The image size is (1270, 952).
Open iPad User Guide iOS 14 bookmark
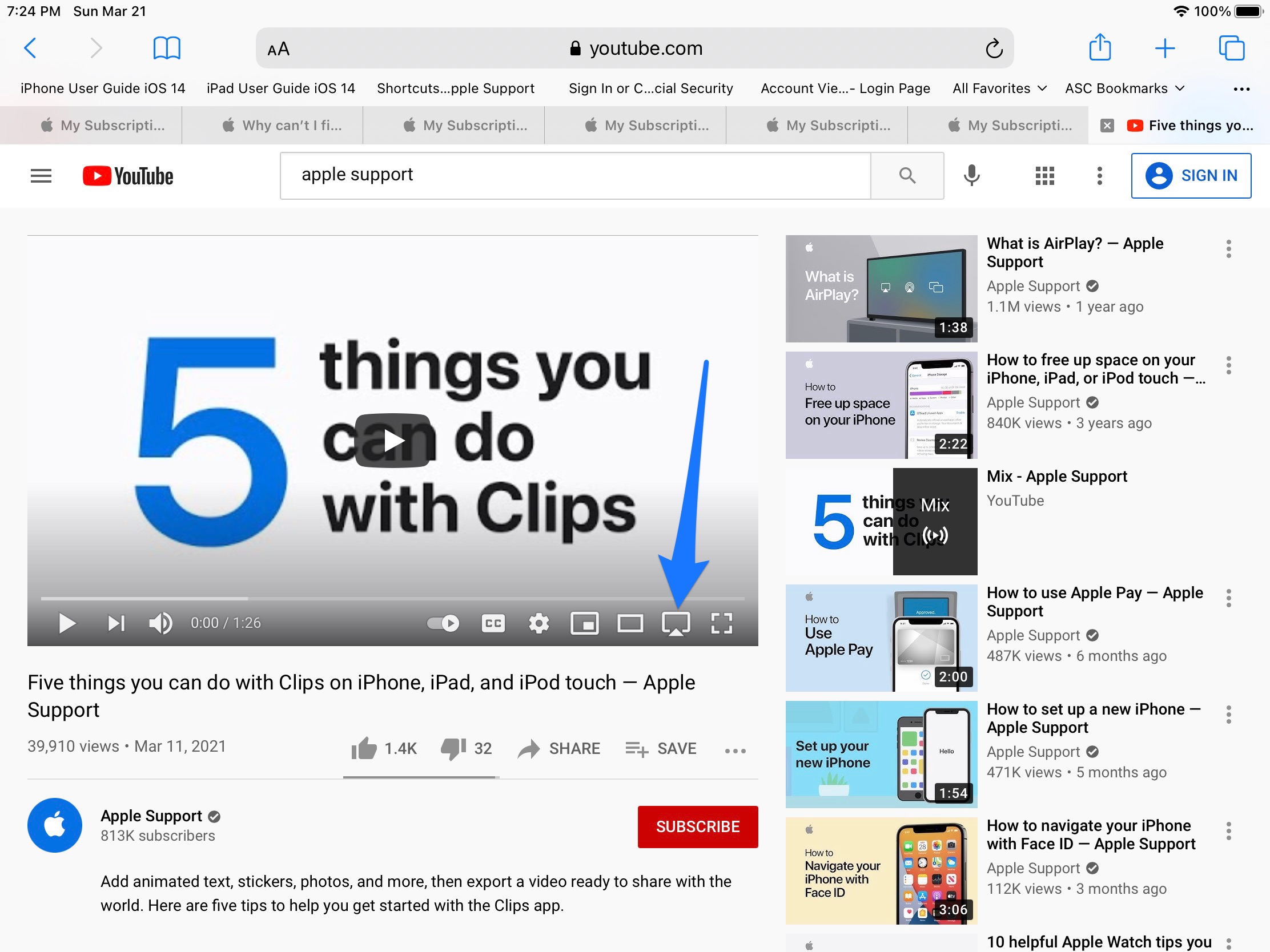pyautogui.click(x=281, y=88)
